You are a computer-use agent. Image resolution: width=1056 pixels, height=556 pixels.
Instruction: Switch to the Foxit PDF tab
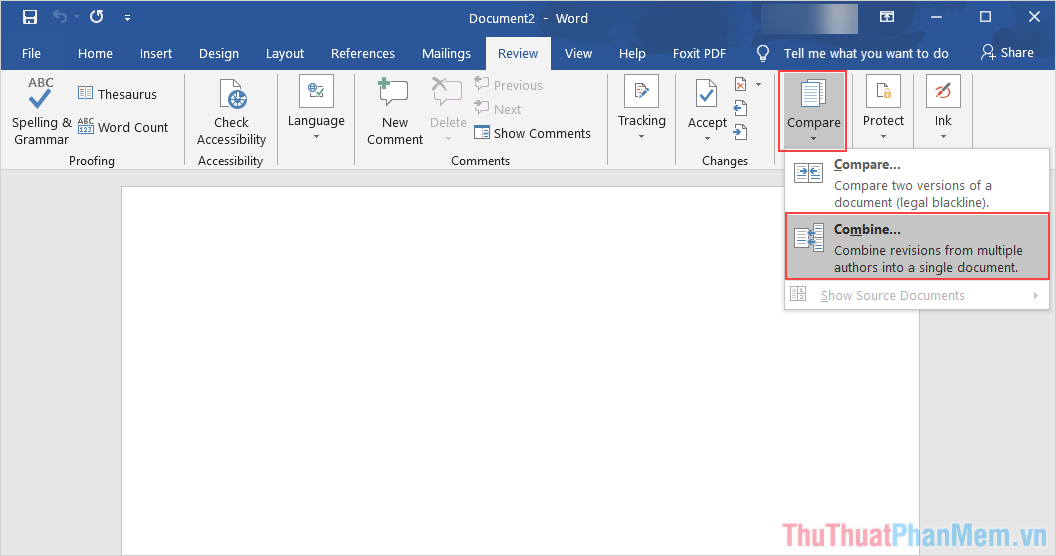pos(699,53)
